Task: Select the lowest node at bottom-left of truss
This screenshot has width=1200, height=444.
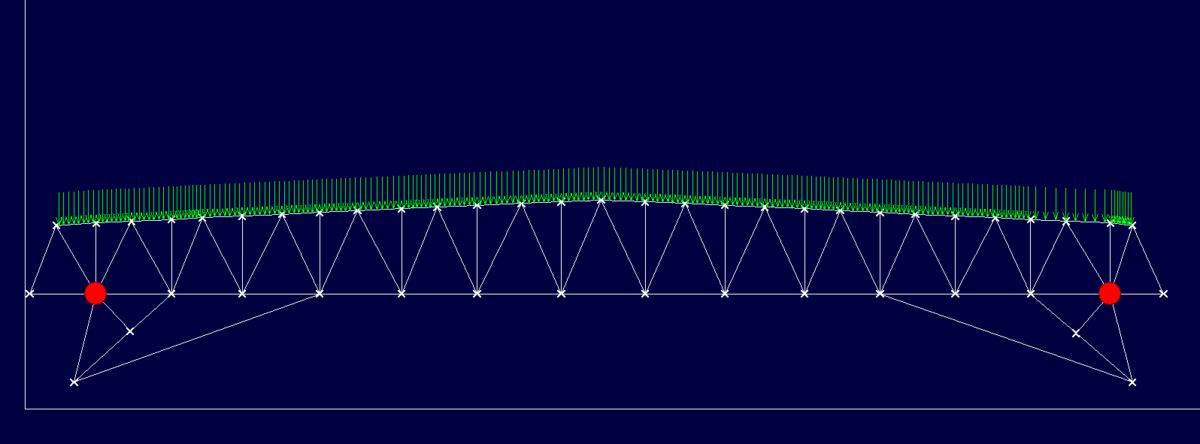Action: (x=74, y=382)
